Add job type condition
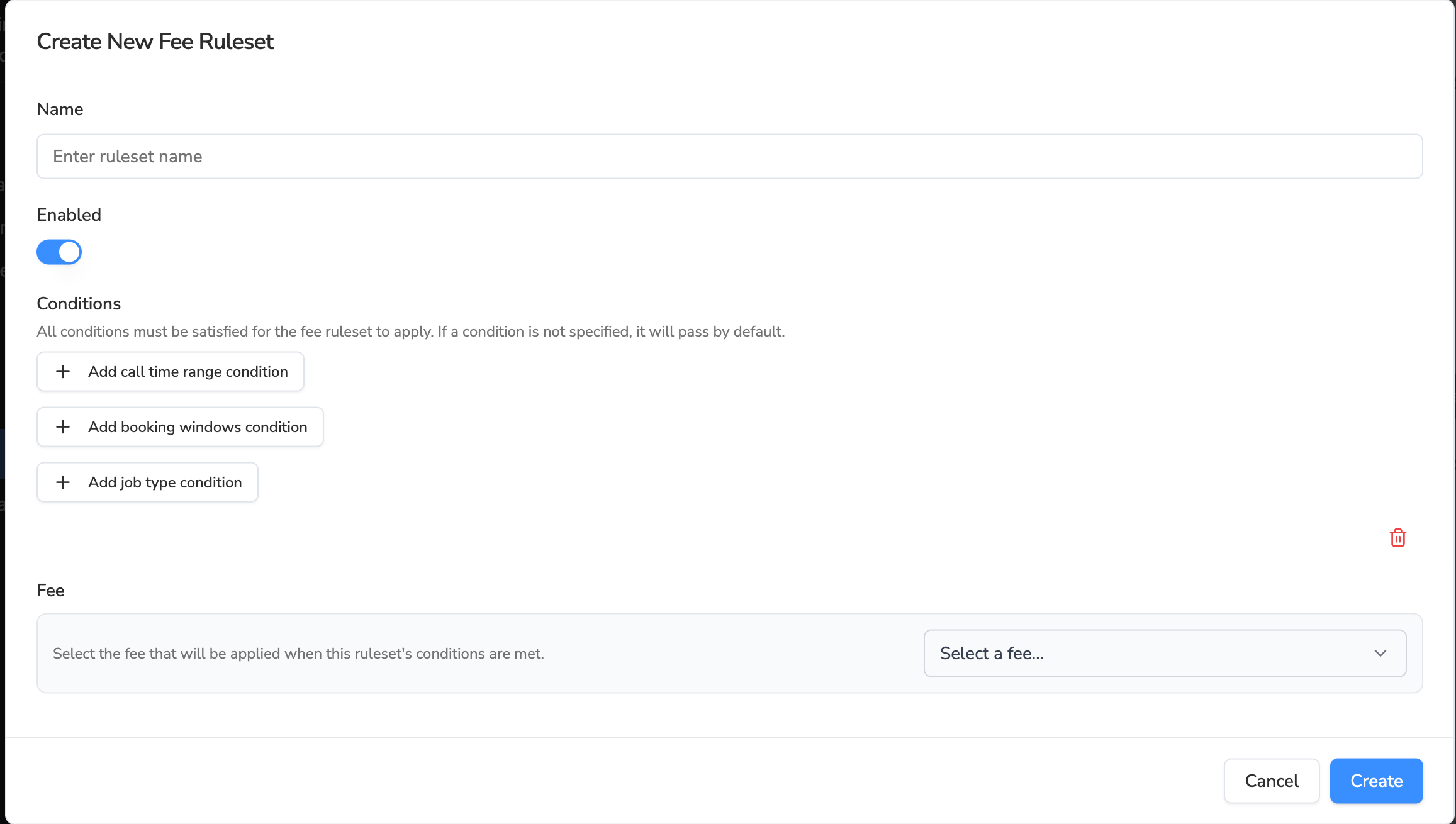Viewport: 1456px width, 824px height. (x=165, y=482)
